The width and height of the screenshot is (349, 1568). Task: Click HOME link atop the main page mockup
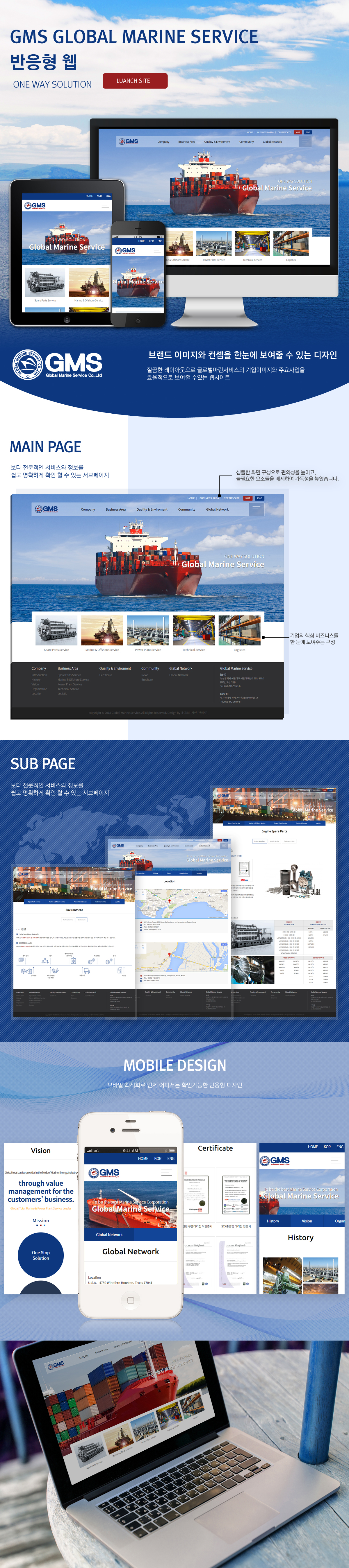coord(191,498)
